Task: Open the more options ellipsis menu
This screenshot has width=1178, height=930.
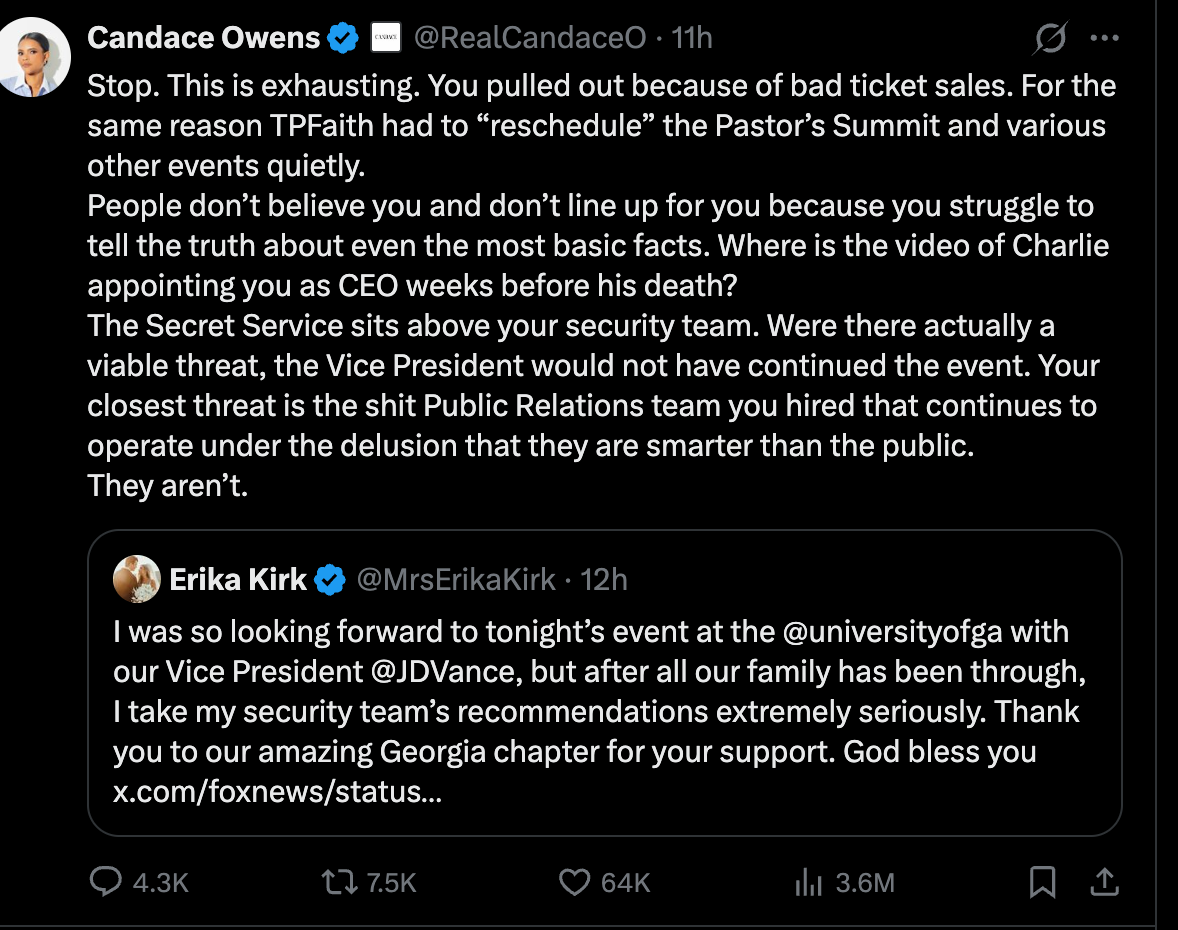Action: [x=1105, y=37]
